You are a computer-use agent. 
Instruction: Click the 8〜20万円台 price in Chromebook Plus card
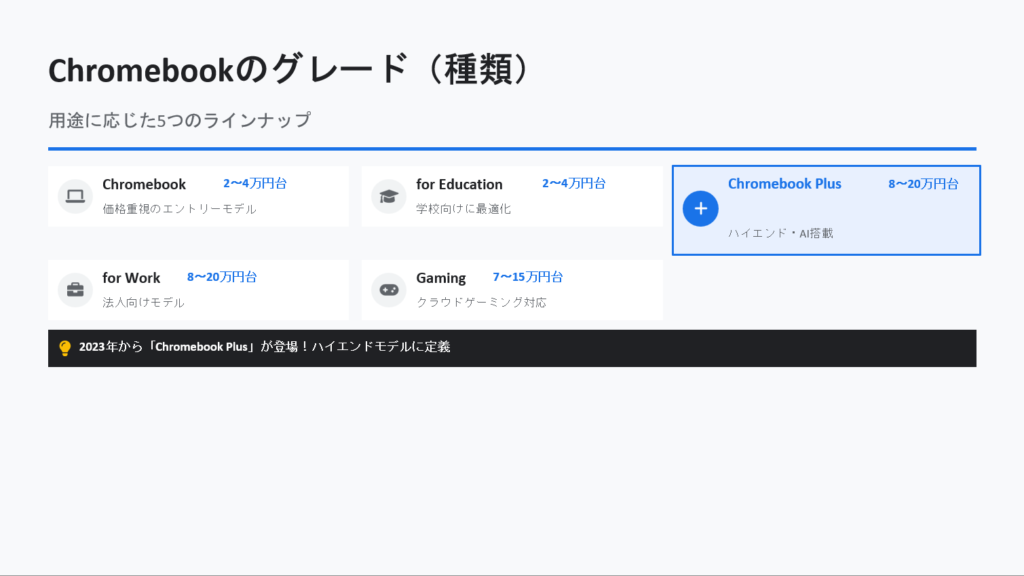coord(923,184)
